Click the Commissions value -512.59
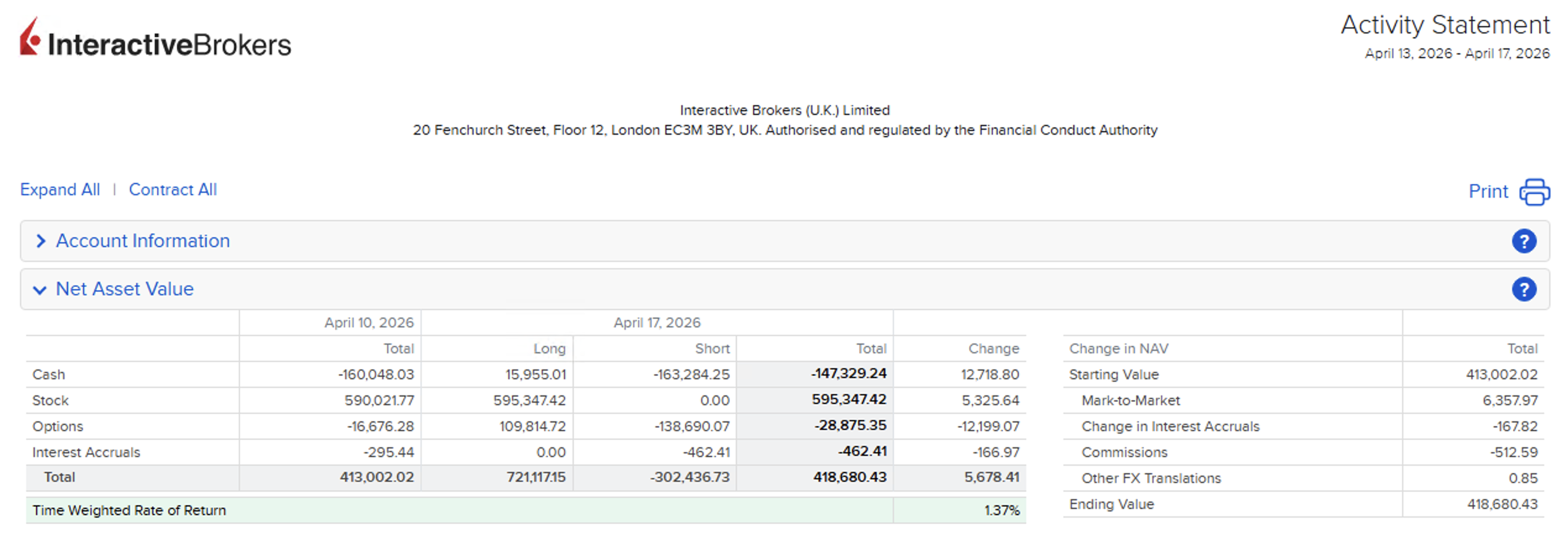The height and width of the screenshot is (535, 1568). (x=1513, y=452)
